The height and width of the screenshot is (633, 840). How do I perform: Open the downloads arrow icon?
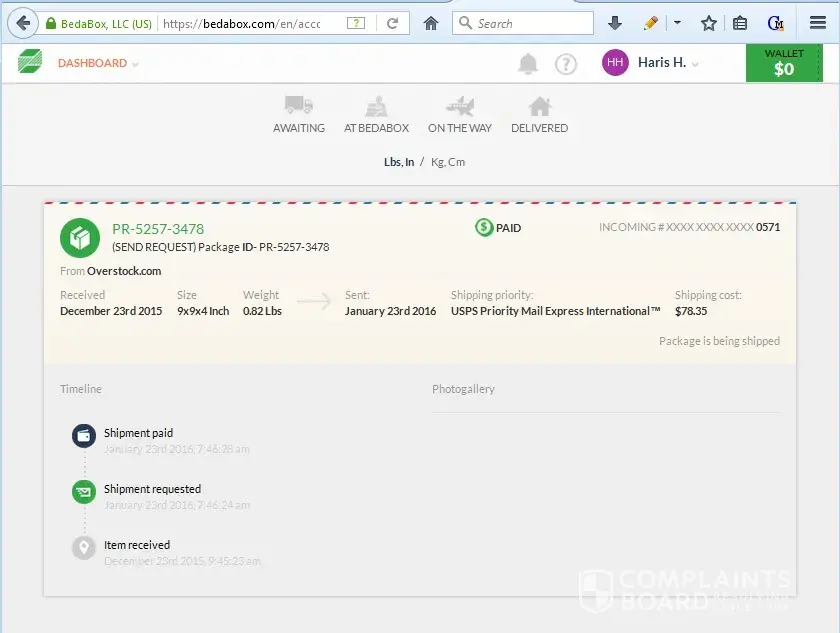click(615, 23)
